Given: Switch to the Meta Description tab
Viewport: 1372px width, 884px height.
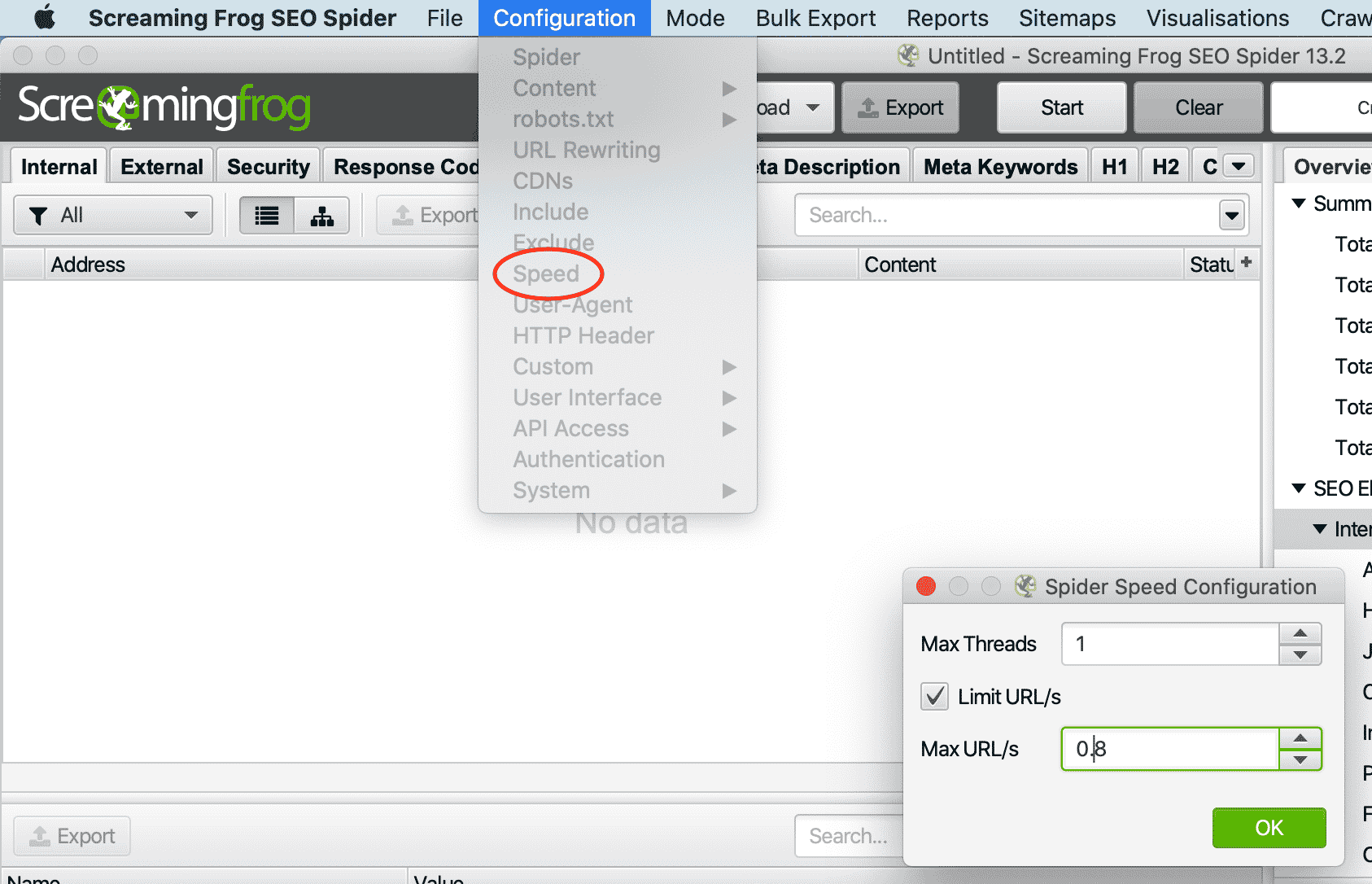Looking at the screenshot, I should coord(832,166).
